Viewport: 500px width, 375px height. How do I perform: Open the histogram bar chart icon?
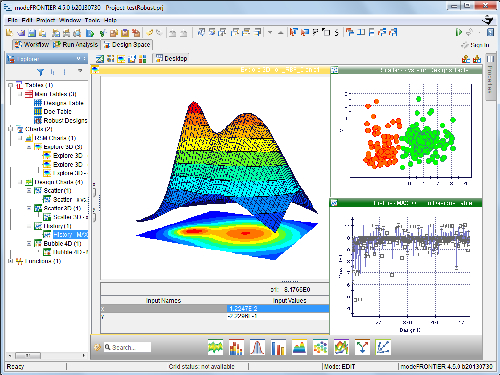pyautogui.click(x=236, y=348)
